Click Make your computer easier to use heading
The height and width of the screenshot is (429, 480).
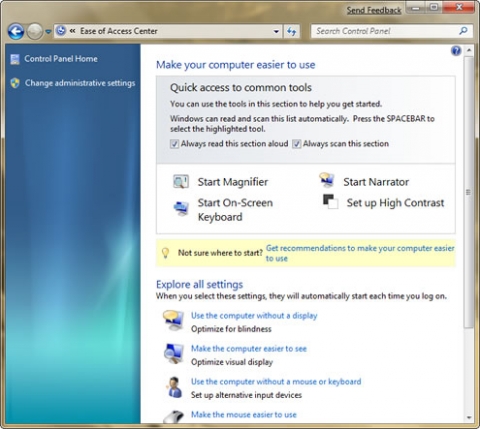click(236, 65)
